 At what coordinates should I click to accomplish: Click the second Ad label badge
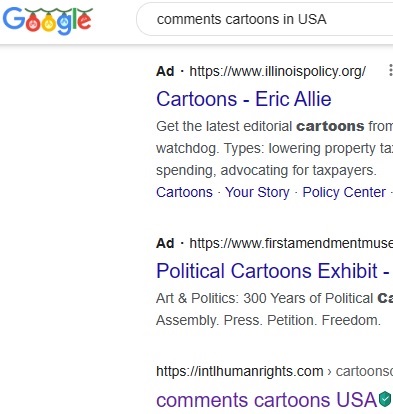click(x=165, y=243)
